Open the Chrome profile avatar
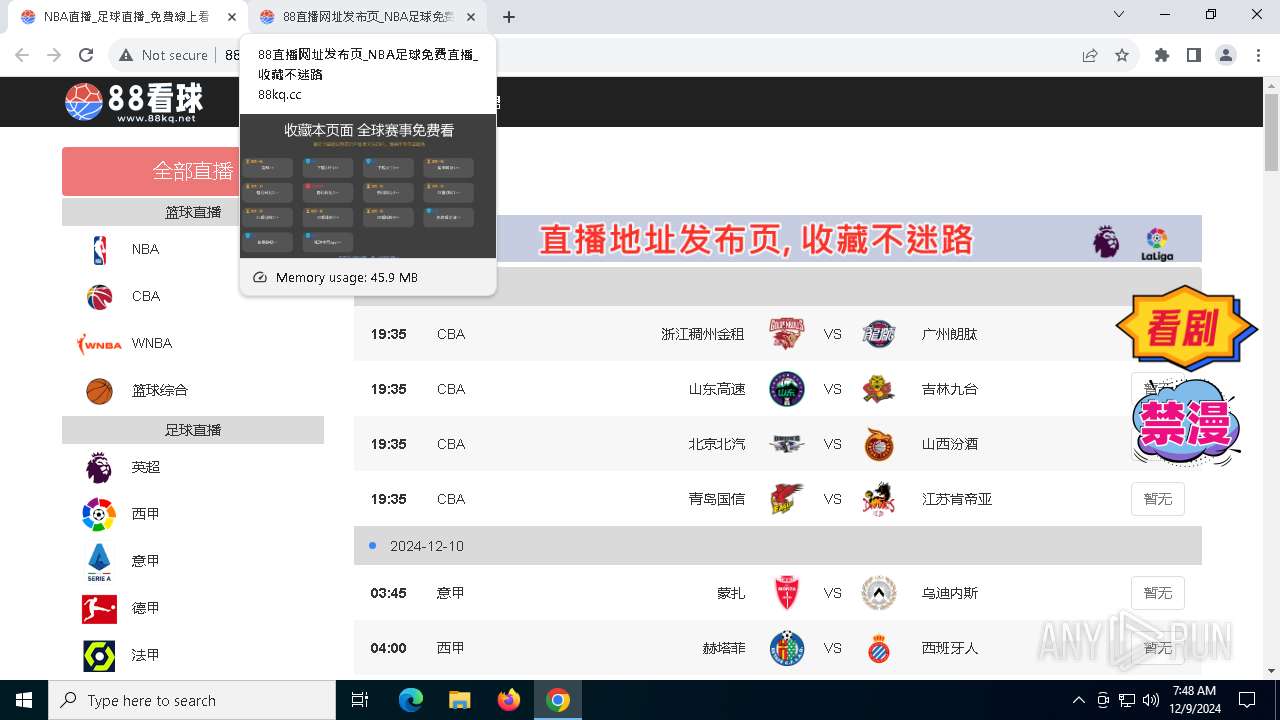Viewport: 1280px width, 720px height. 1226,55
